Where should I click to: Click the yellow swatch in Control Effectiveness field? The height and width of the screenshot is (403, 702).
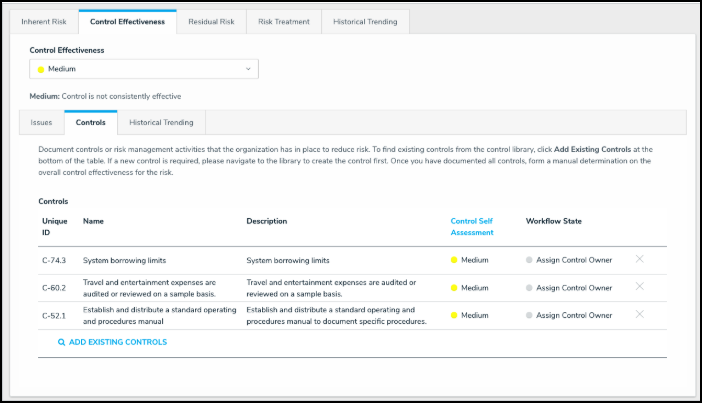(x=41, y=69)
